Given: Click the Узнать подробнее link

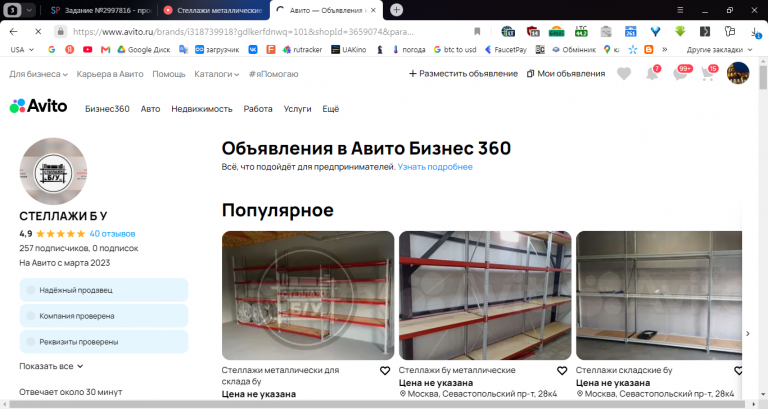Looking at the screenshot, I should (435, 167).
